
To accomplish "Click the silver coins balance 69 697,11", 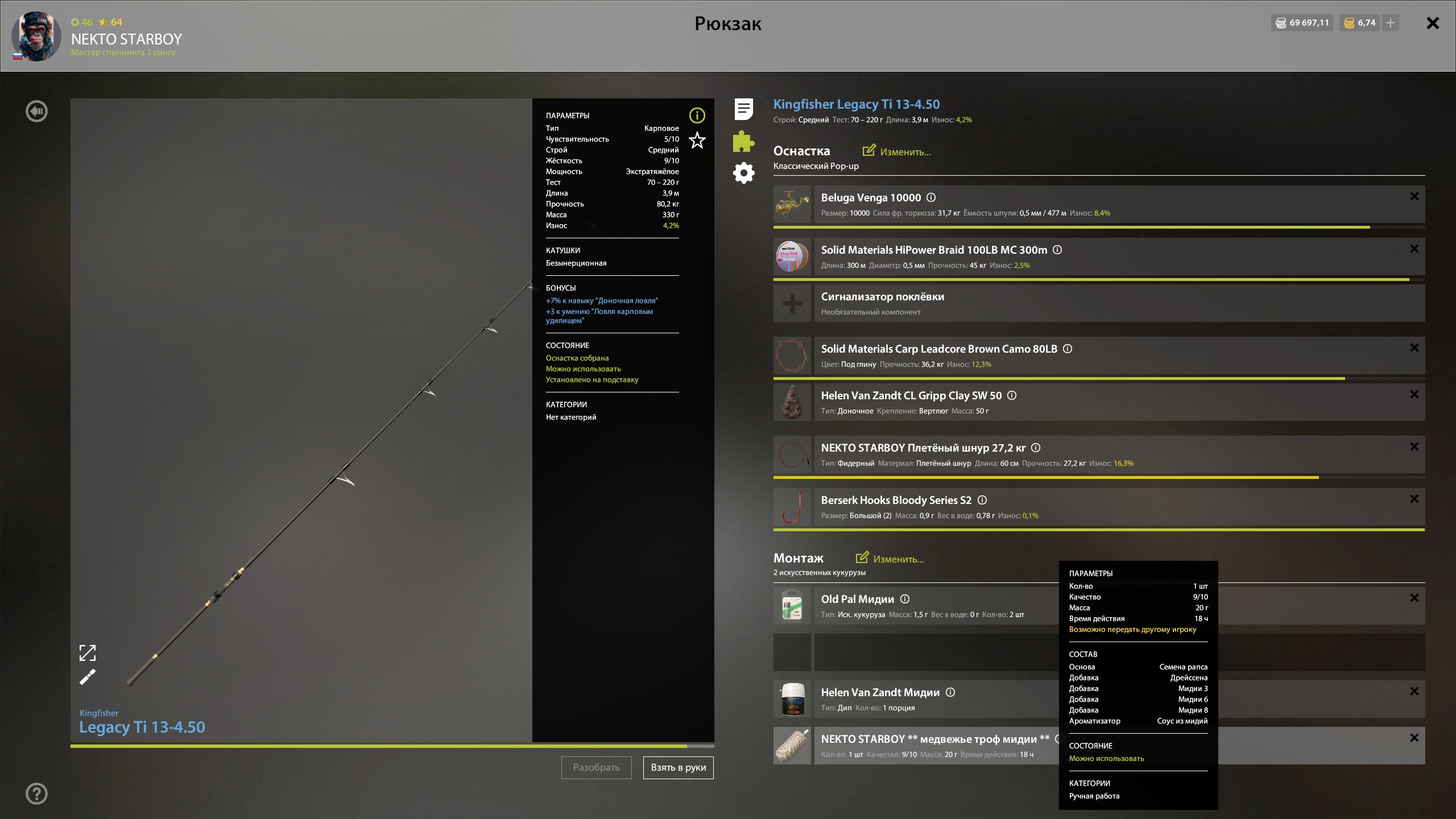I will (1302, 23).
